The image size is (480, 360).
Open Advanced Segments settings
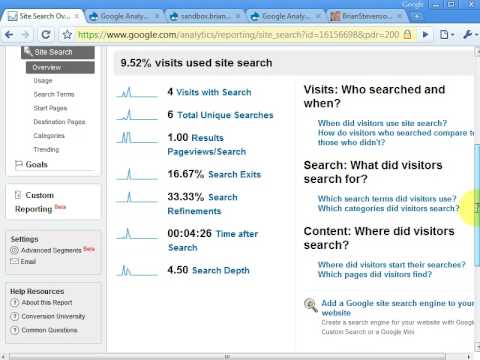[x=51, y=250]
